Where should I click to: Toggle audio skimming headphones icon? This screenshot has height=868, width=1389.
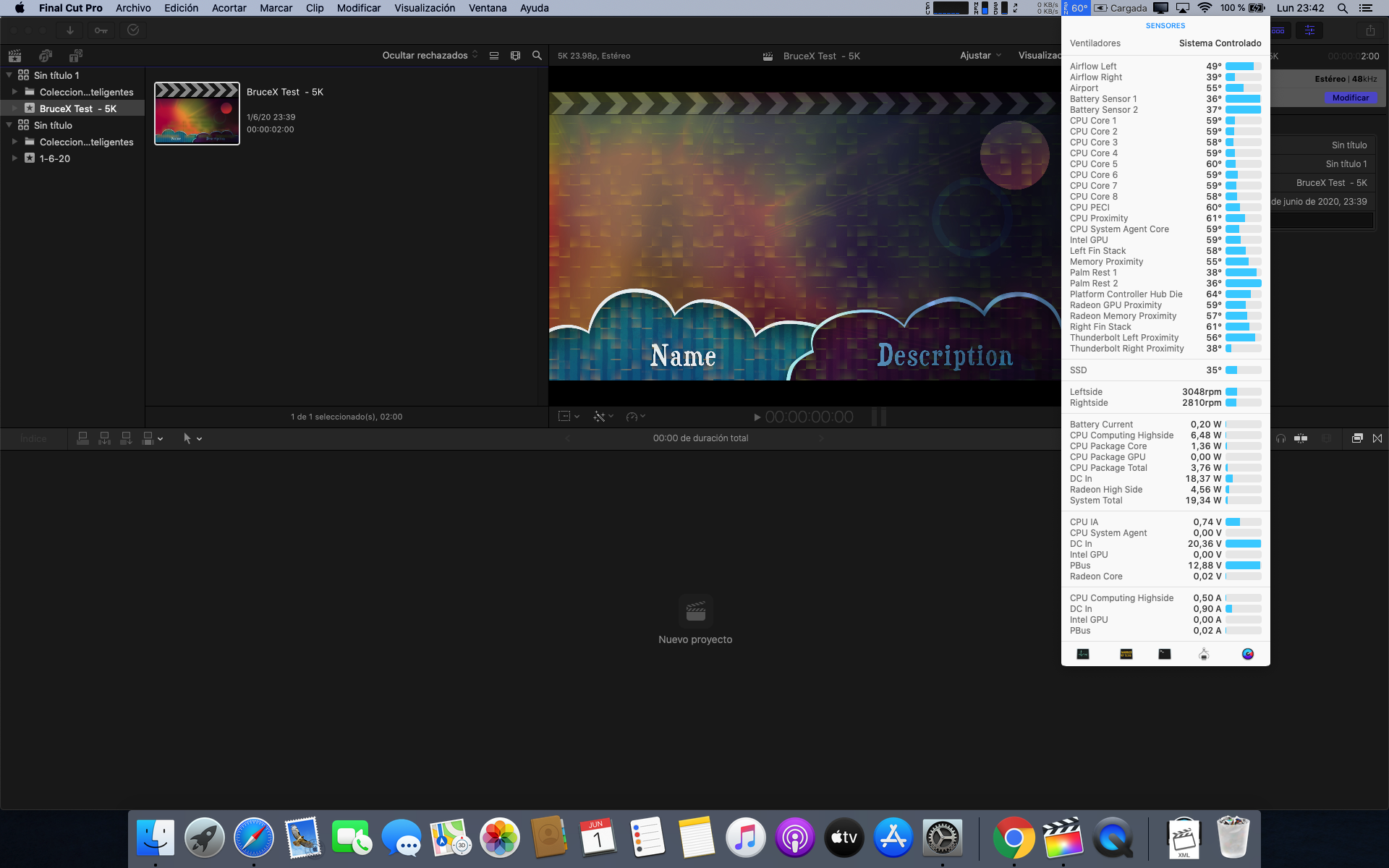point(1281,438)
